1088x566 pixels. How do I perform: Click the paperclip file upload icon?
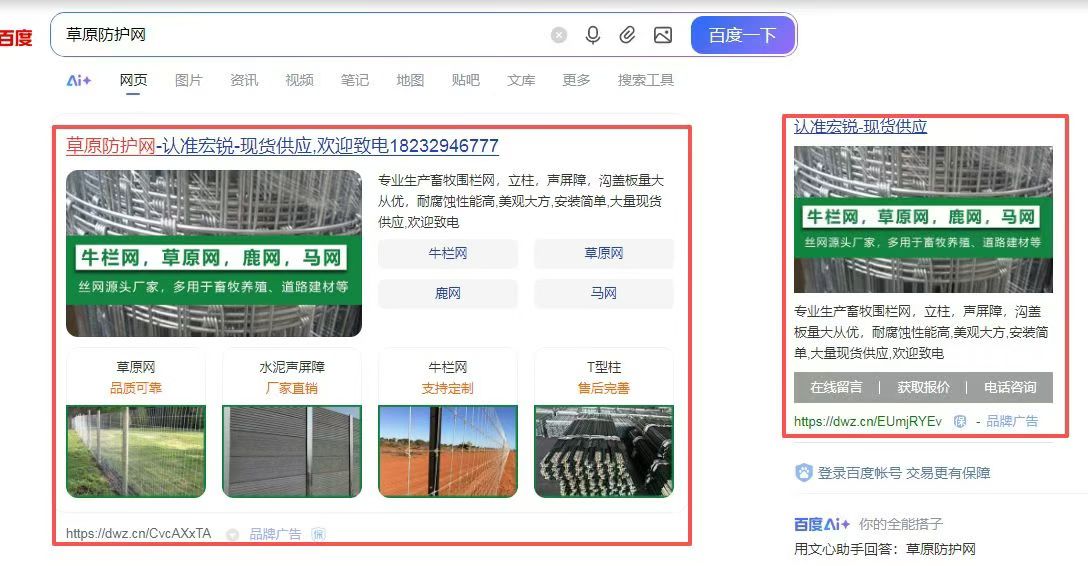click(x=627, y=35)
